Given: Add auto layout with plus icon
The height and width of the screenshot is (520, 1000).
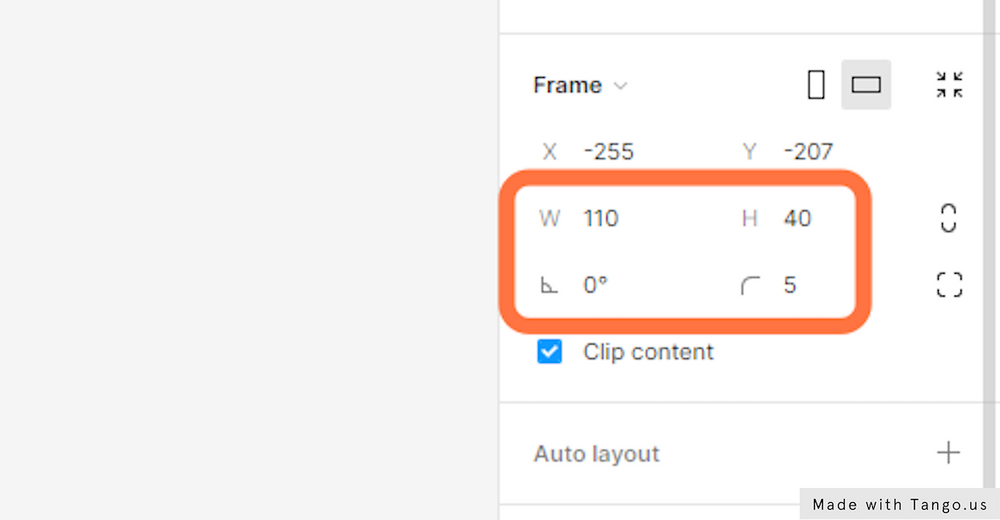Looking at the screenshot, I should point(948,453).
